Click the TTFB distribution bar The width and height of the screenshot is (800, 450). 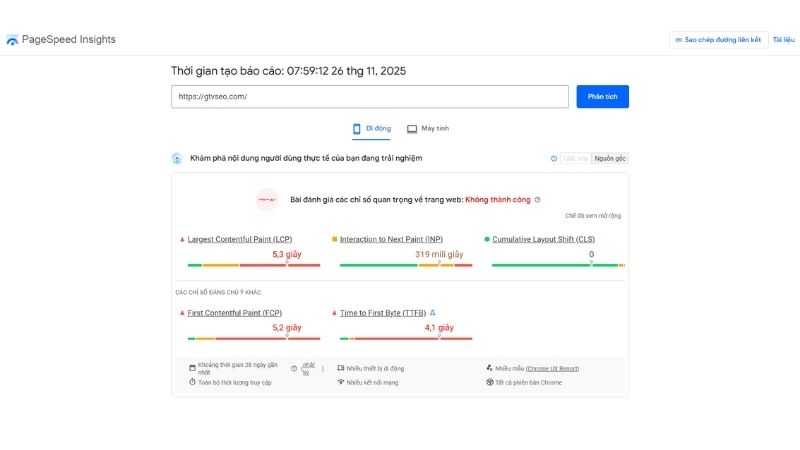click(x=406, y=339)
